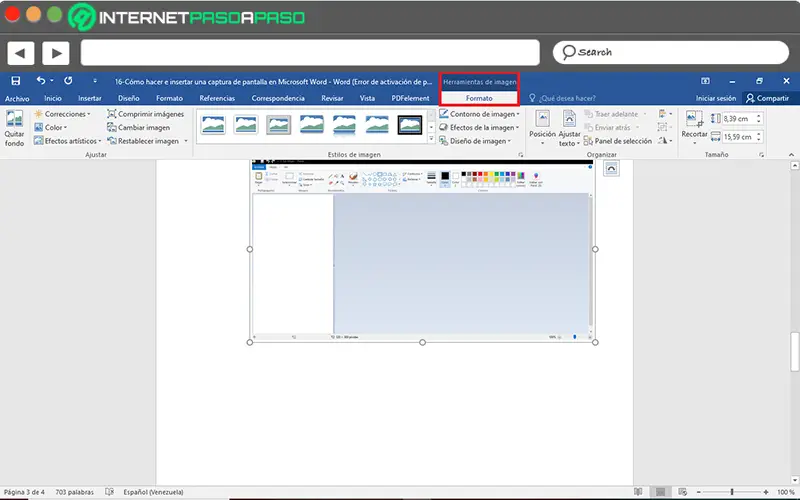Move to the next row of picture styles
This screenshot has height=500, width=800.
(x=431, y=128)
